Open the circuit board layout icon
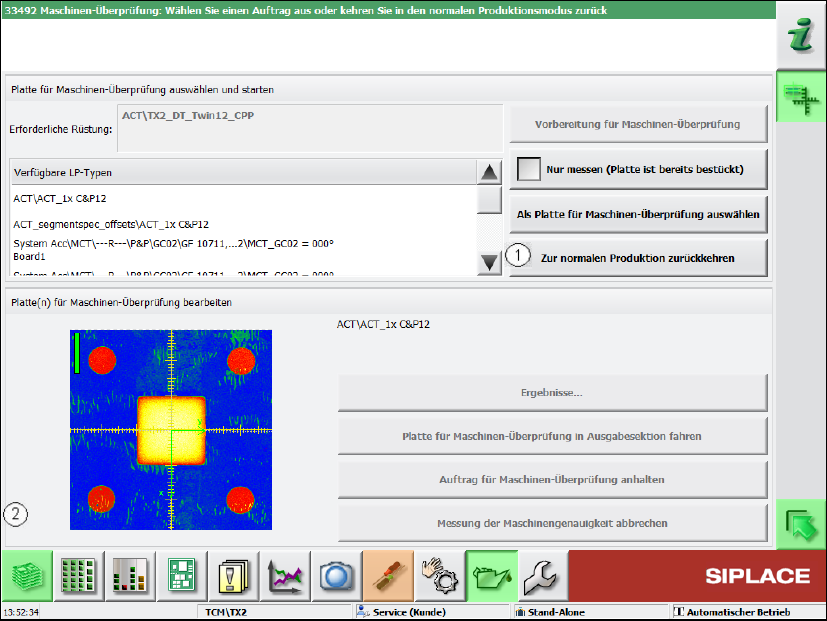This screenshot has width=827, height=621. (x=182, y=576)
